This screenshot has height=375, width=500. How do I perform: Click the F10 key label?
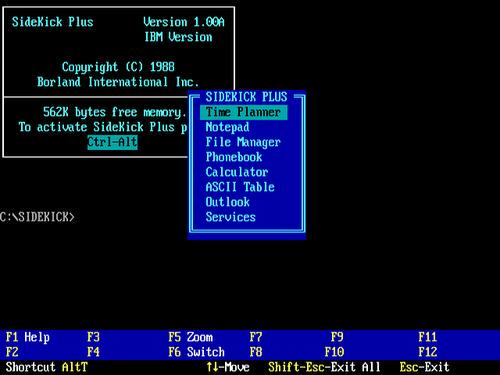point(334,352)
